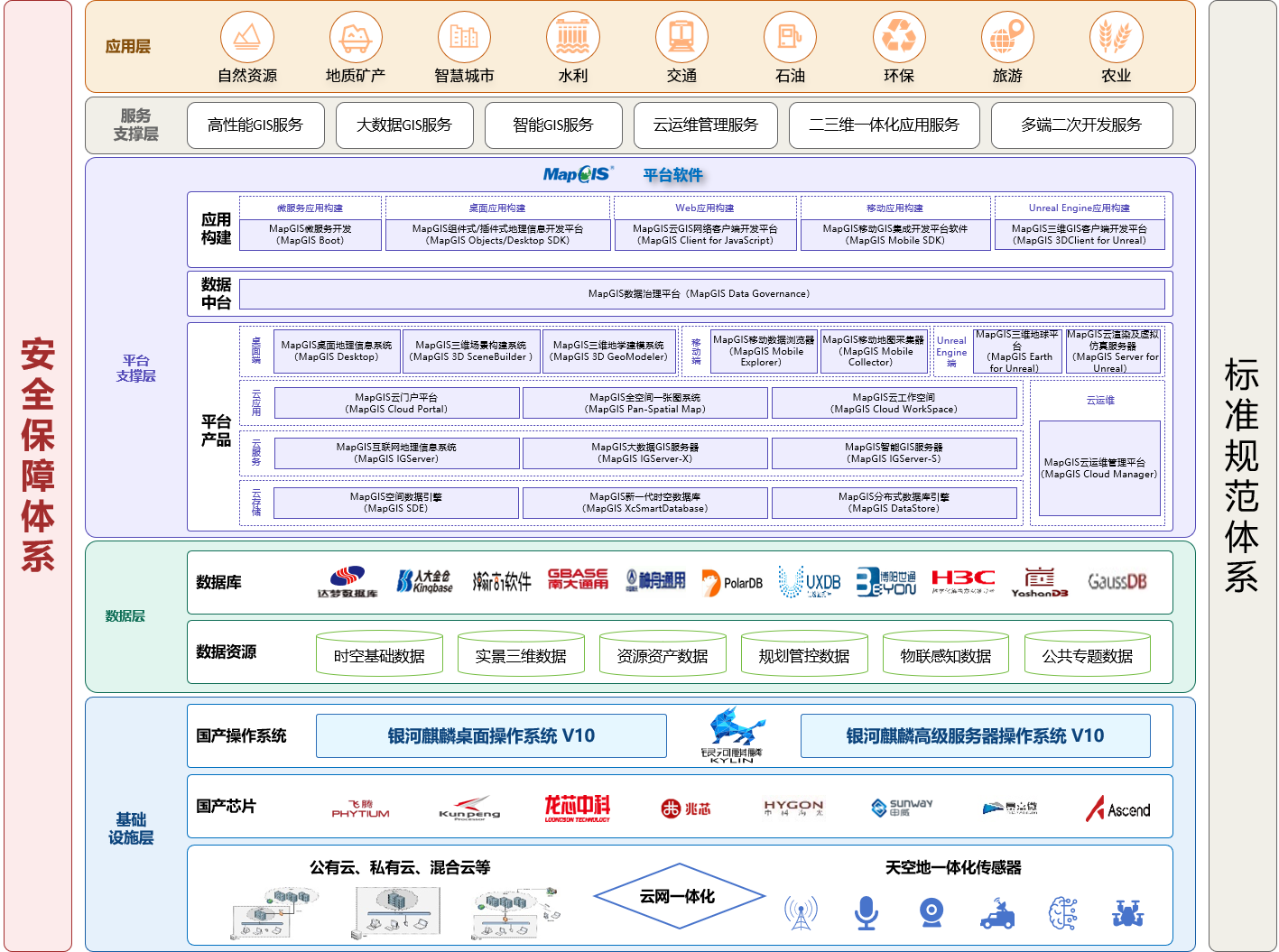Select the radar vehicle sensor icon

coord(997,913)
